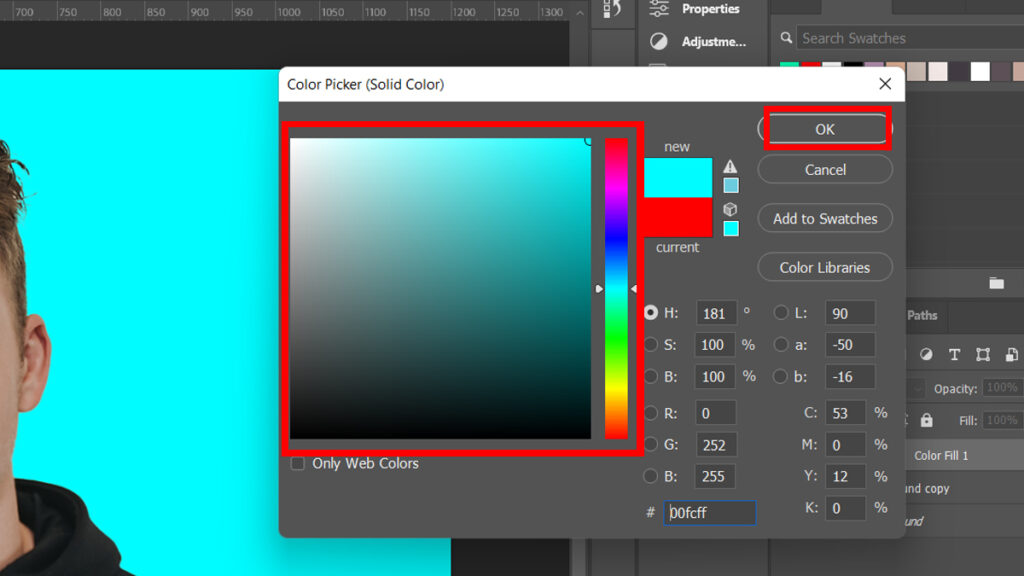Click the lock all layer icon

(x=927, y=420)
